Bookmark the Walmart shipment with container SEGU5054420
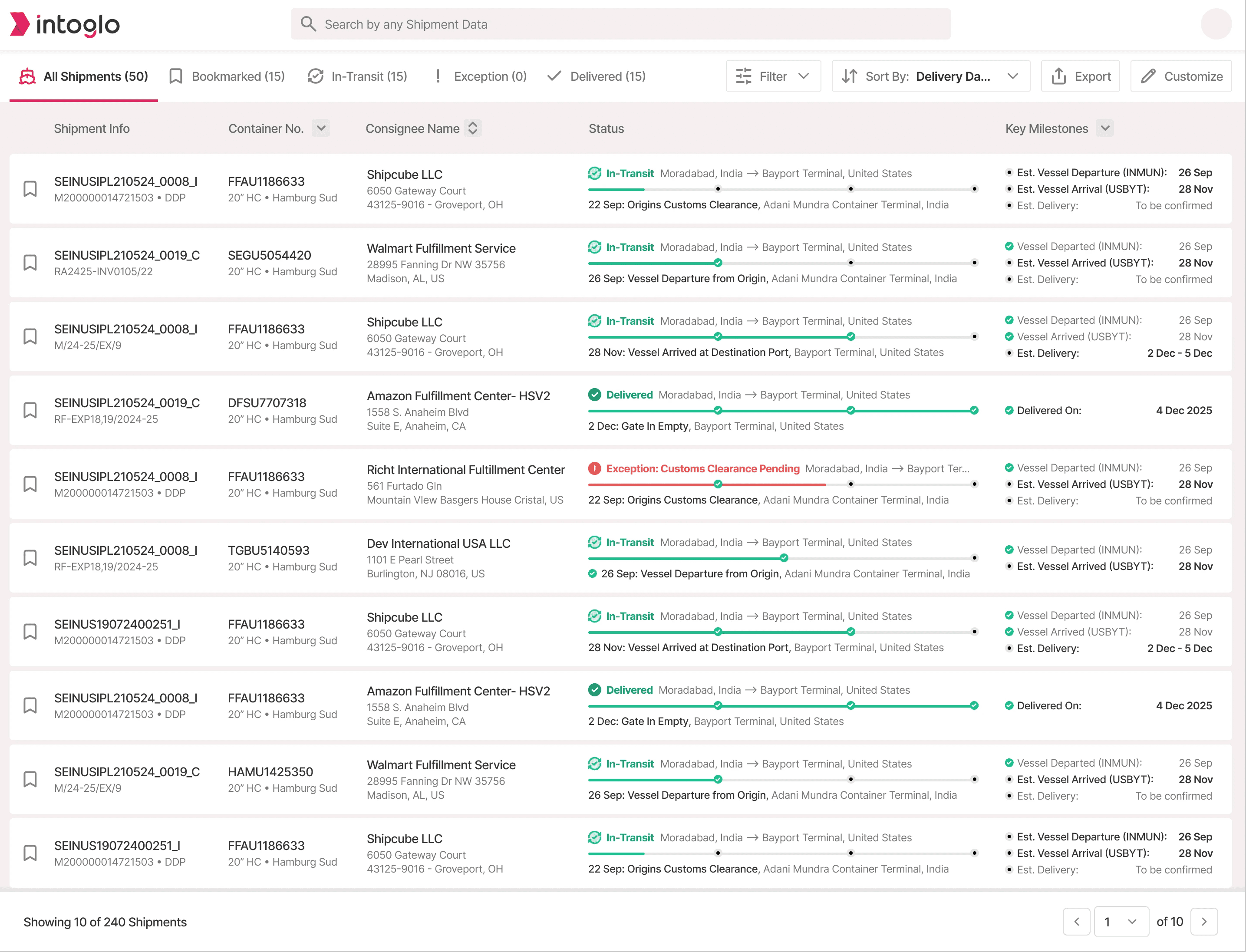 (30, 262)
